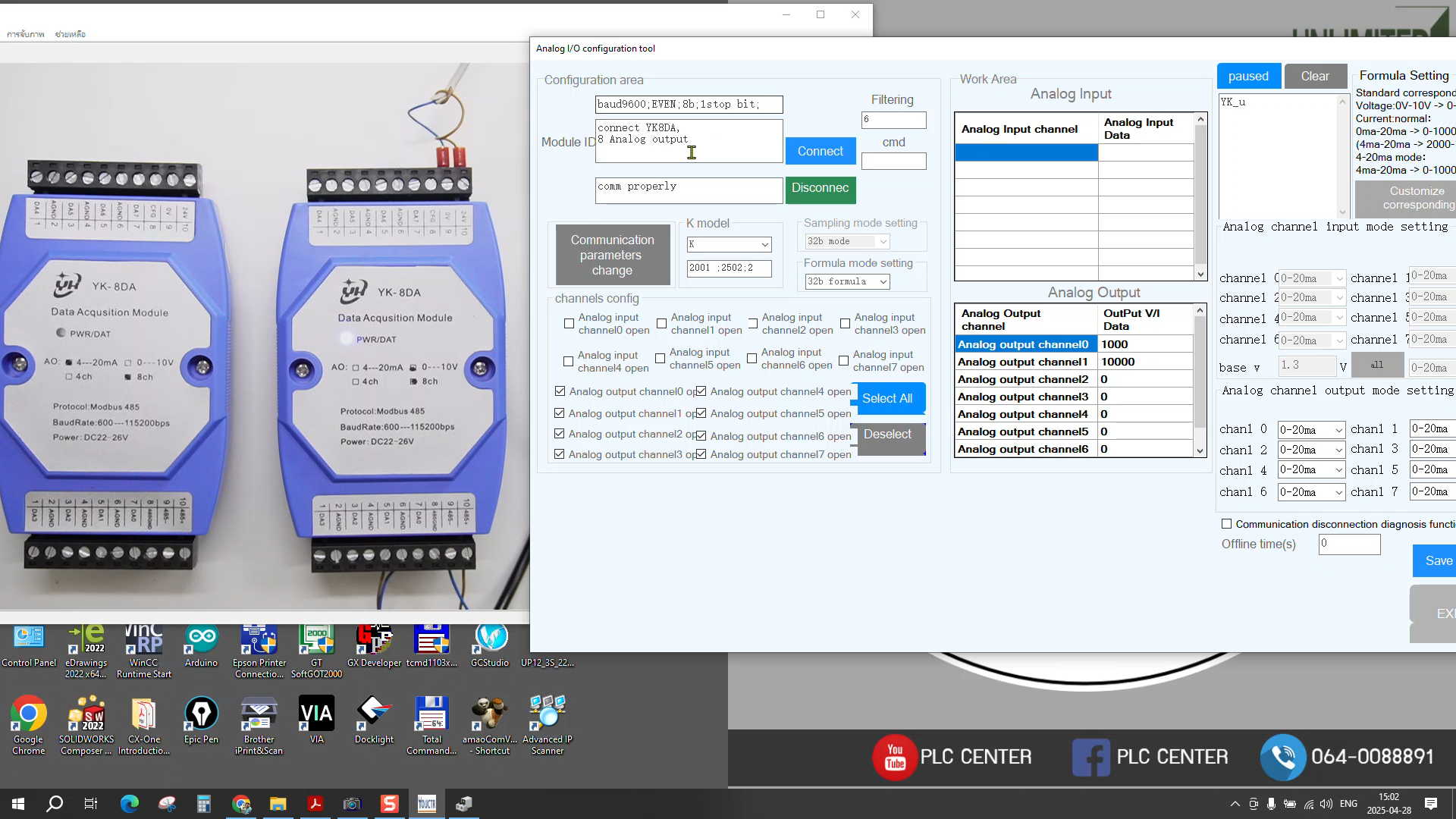This screenshot has width=1456, height=819.
Task: Open the การจับภาพ menu
Action: click(x=27, y=33)
